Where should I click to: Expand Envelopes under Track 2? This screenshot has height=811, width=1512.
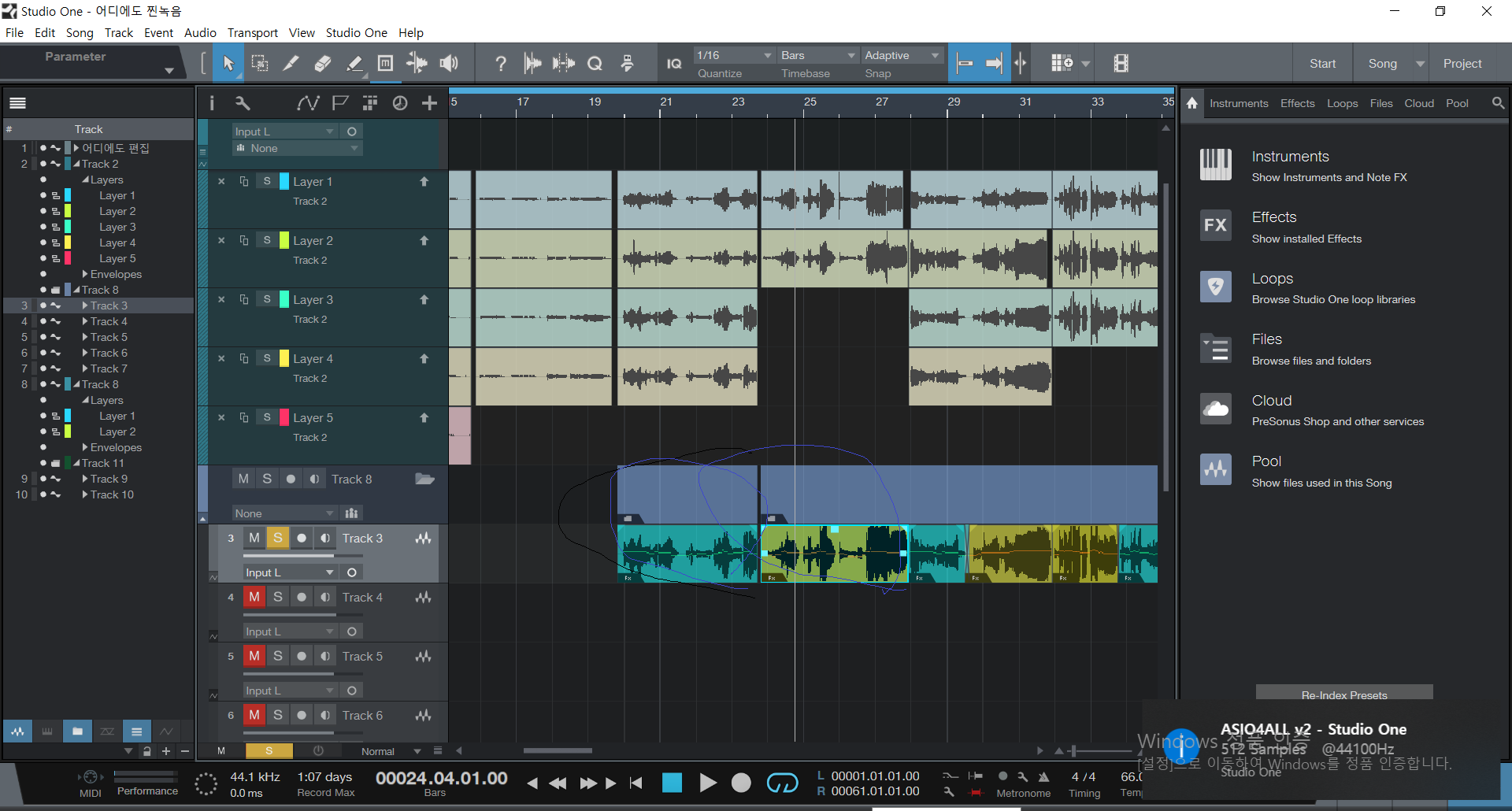point(85,274)
